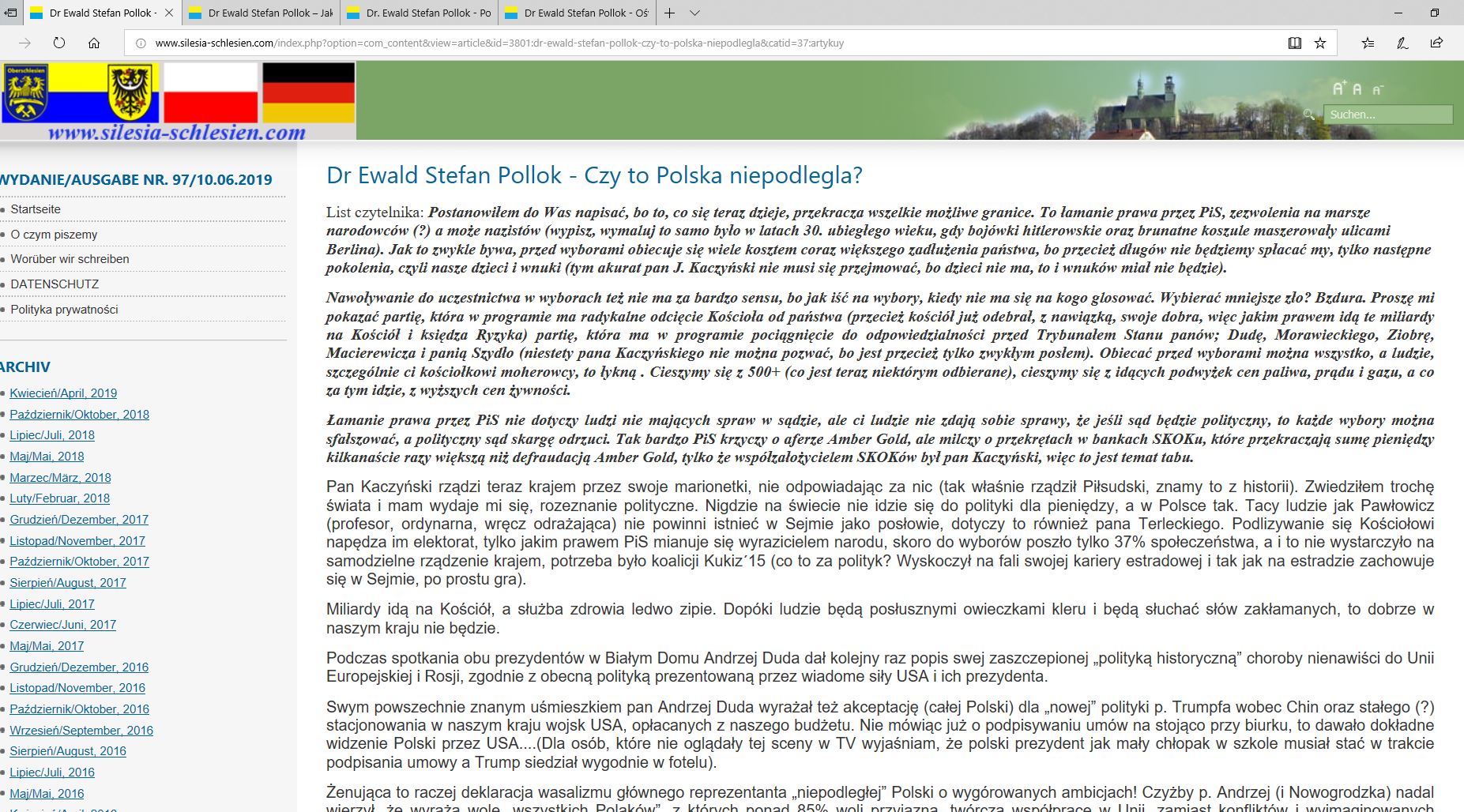Open the 'Worüber wir schreiben' menu item
The height and width of the screenshot is (812, 1464).
pyautogui.click(x=70, y=259)
